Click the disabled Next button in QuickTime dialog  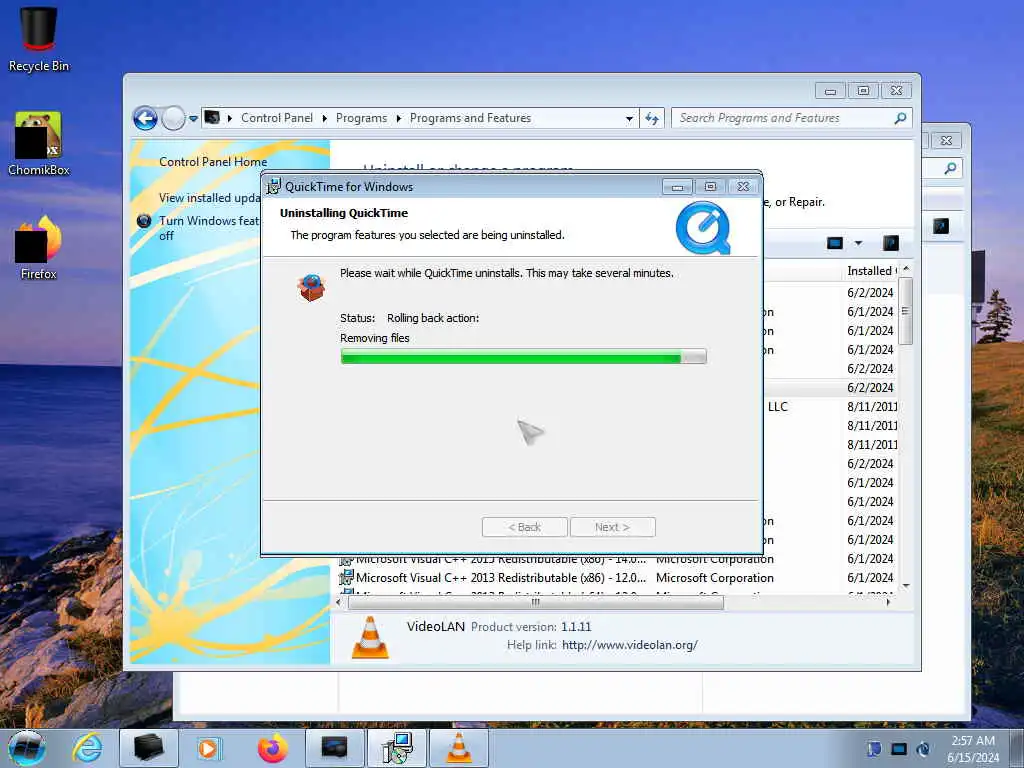click(613, 527)
